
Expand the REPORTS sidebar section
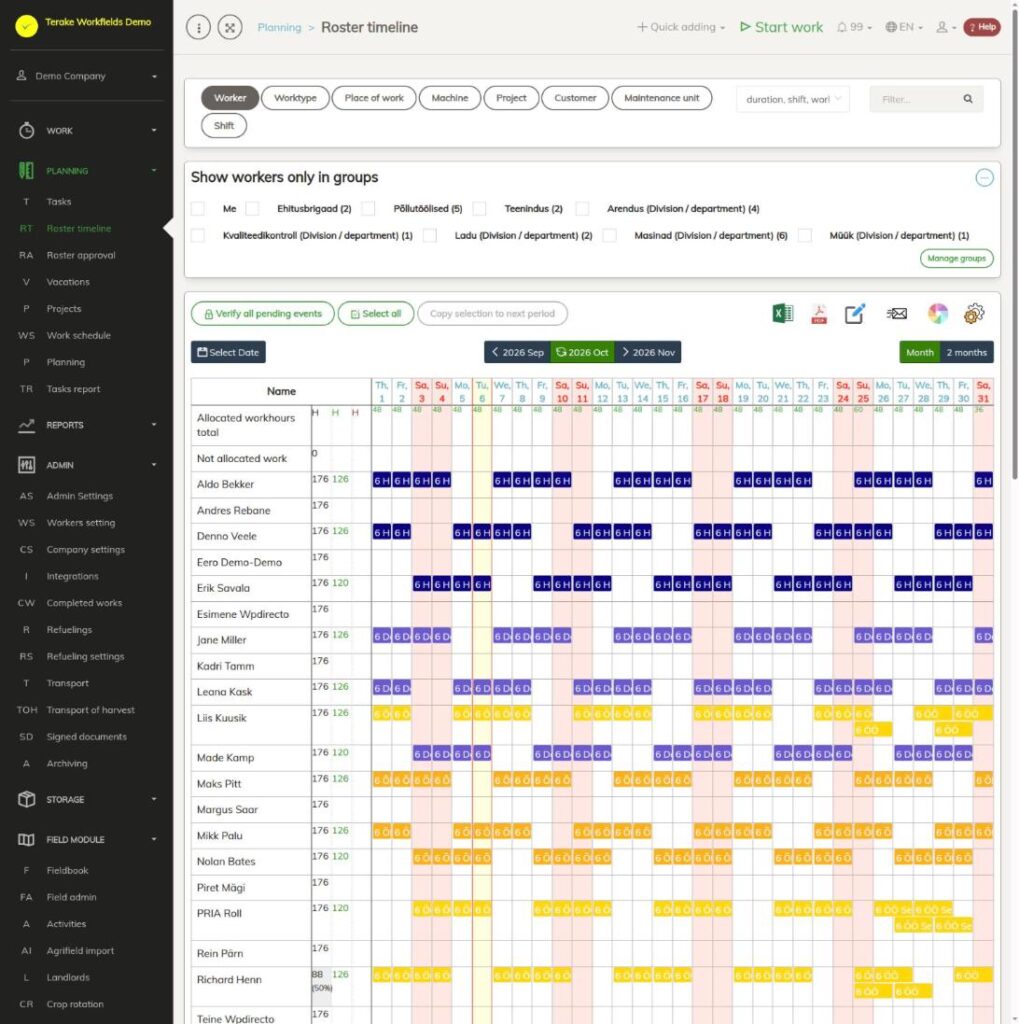(x=87, y=425)
